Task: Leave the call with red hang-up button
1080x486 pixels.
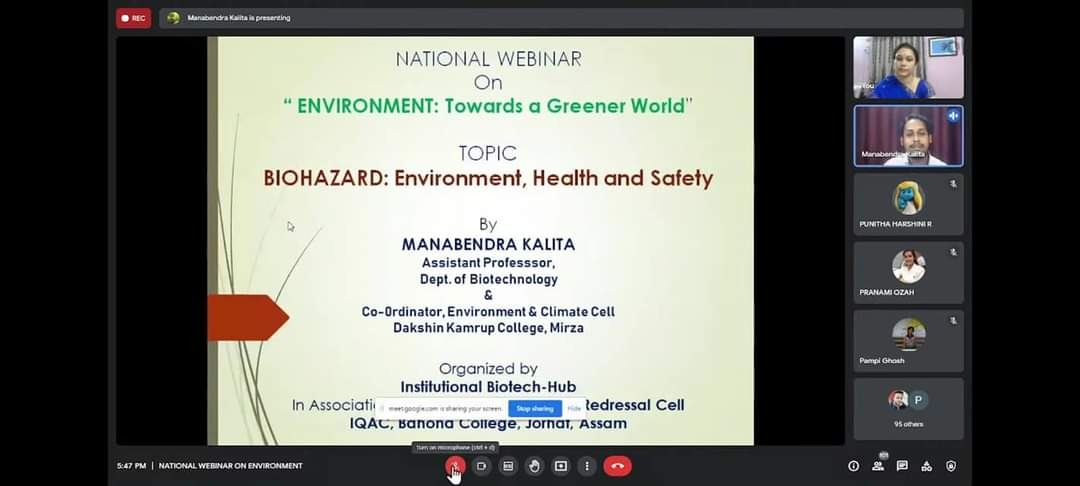Action: click(x=617, y=466)
